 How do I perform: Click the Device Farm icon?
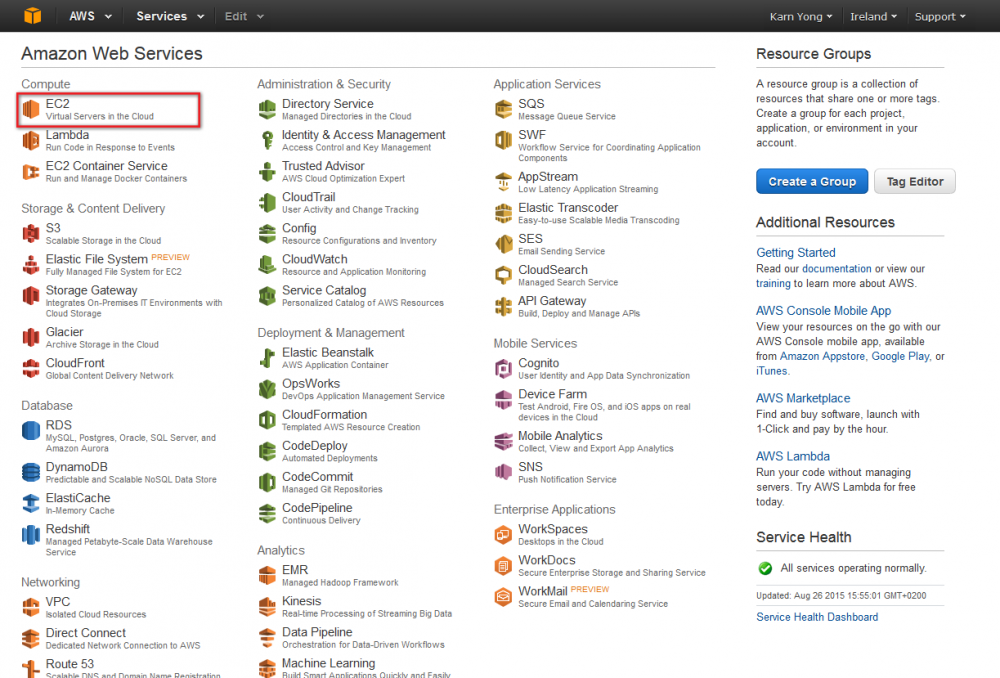click(503, 400)
